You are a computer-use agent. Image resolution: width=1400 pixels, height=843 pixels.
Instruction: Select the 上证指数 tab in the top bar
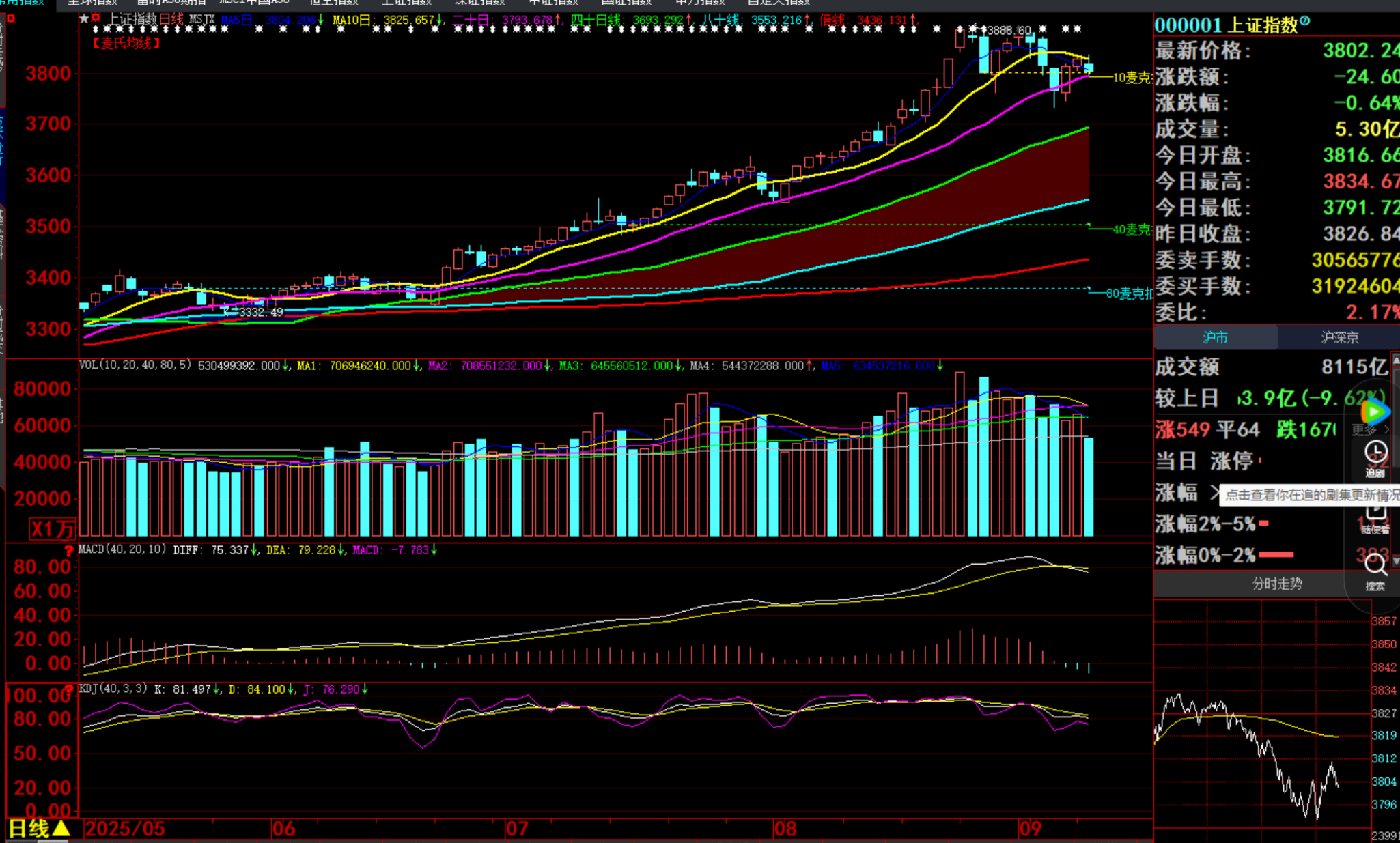pos(406,3)
